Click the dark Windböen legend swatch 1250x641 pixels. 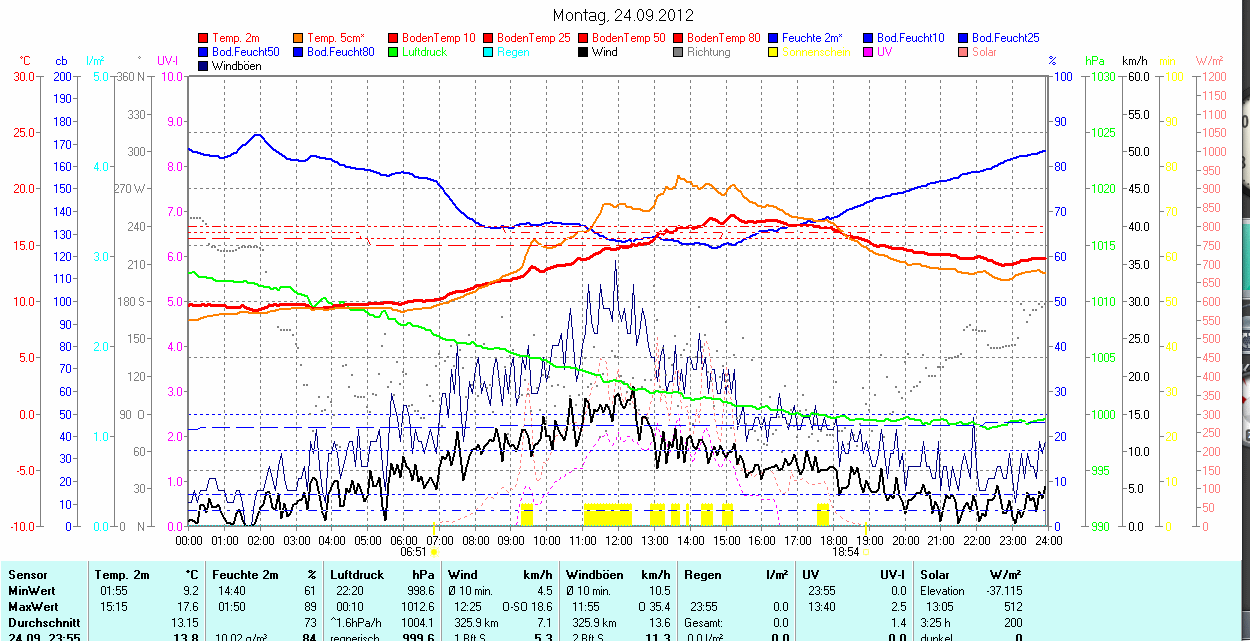(x=204, y=66)
